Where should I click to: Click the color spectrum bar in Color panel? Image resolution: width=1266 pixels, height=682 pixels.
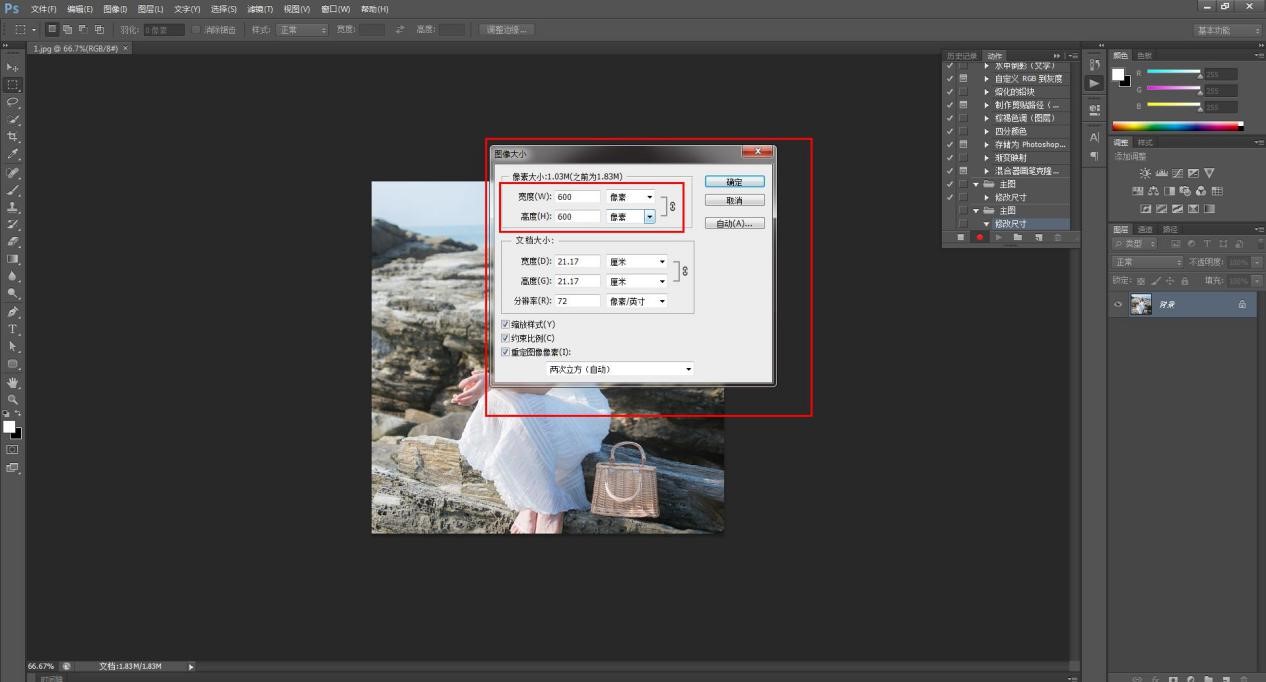pyautogui.click(x=1176, y=126)
